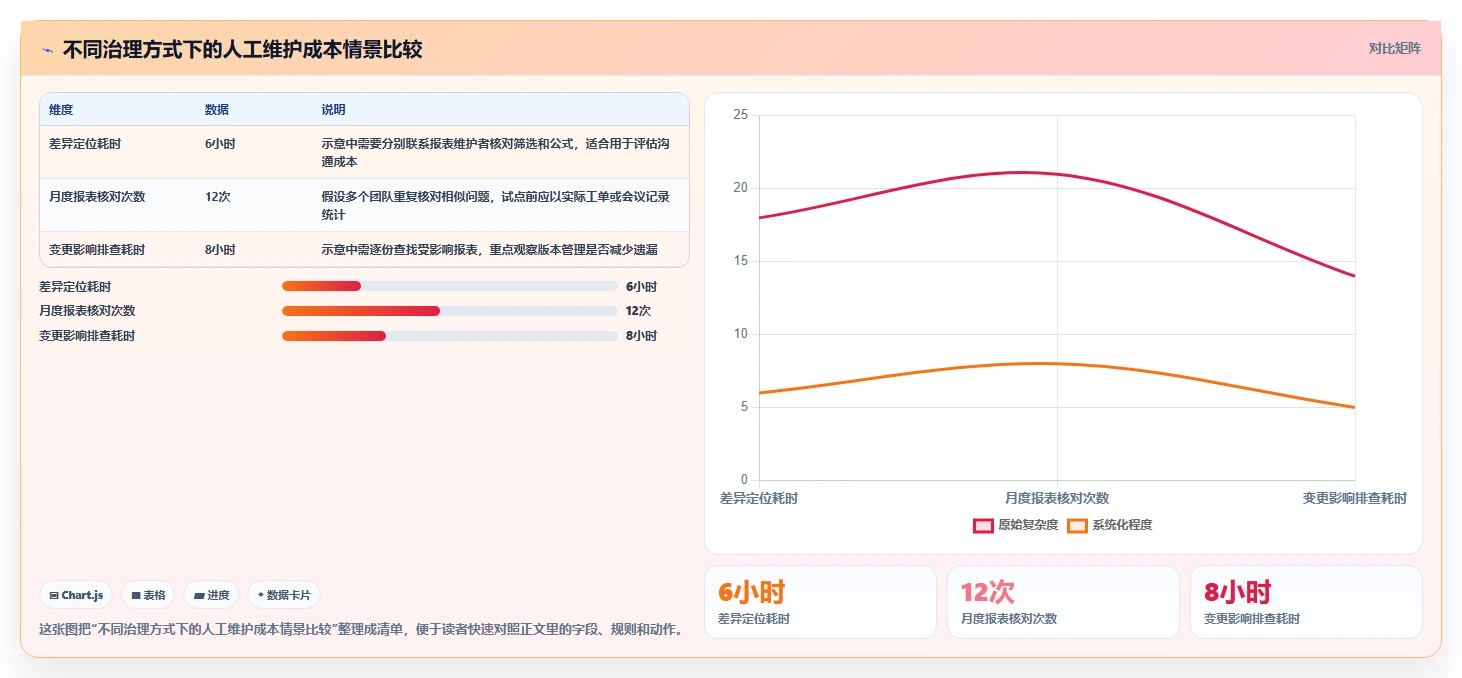Click the 月度报表核对次数 progress bar
The image size is (1462, 678).
[450, 311]
